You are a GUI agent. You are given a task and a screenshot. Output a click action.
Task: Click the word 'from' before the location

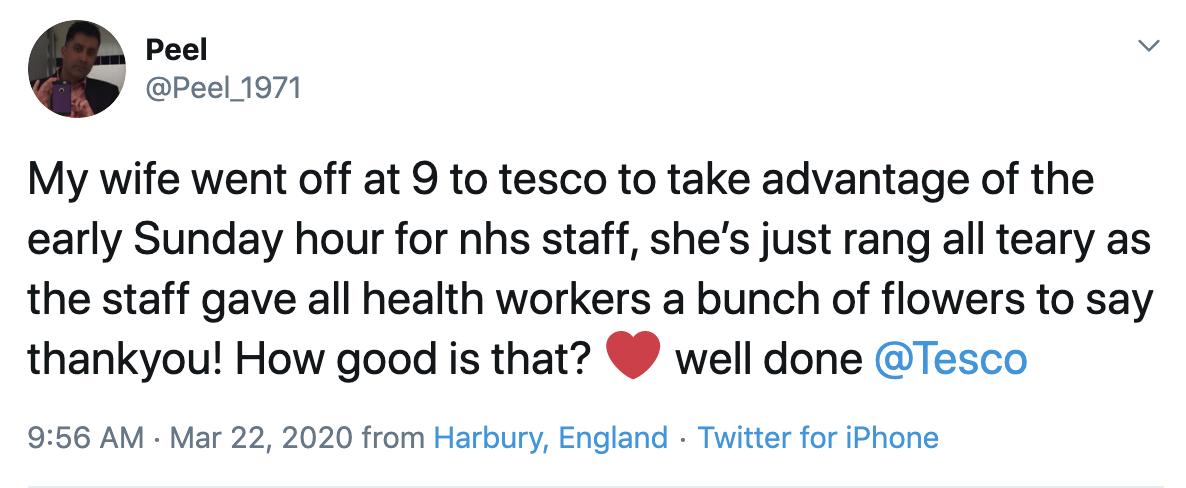(x=393, y=437)
